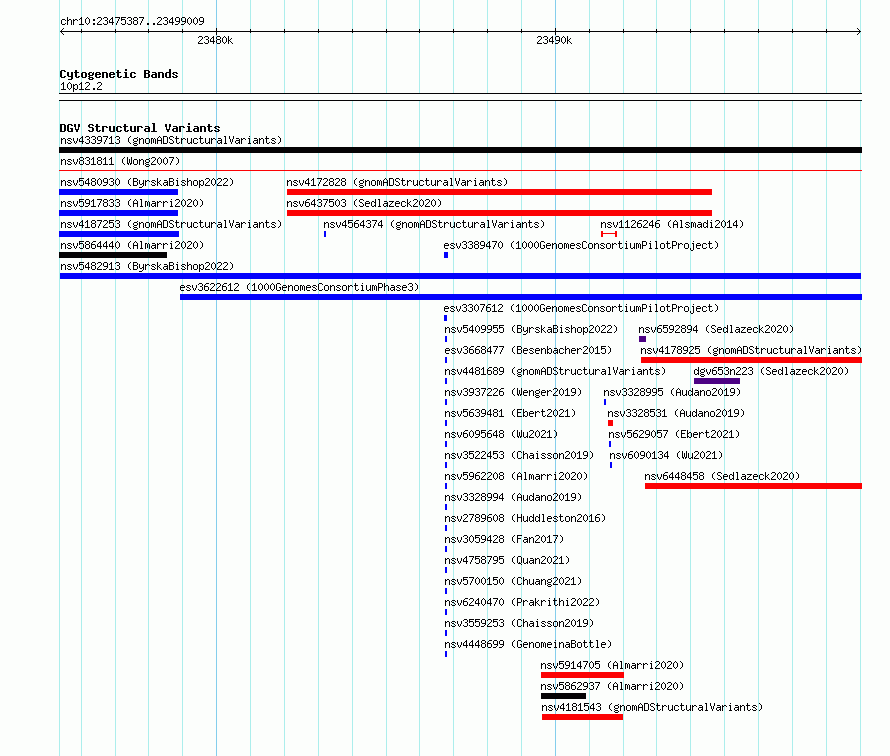Click nsv5914705 (Almarri2020) label
Viewport: 890px width, 756px height.
click(x=612, y=665)
